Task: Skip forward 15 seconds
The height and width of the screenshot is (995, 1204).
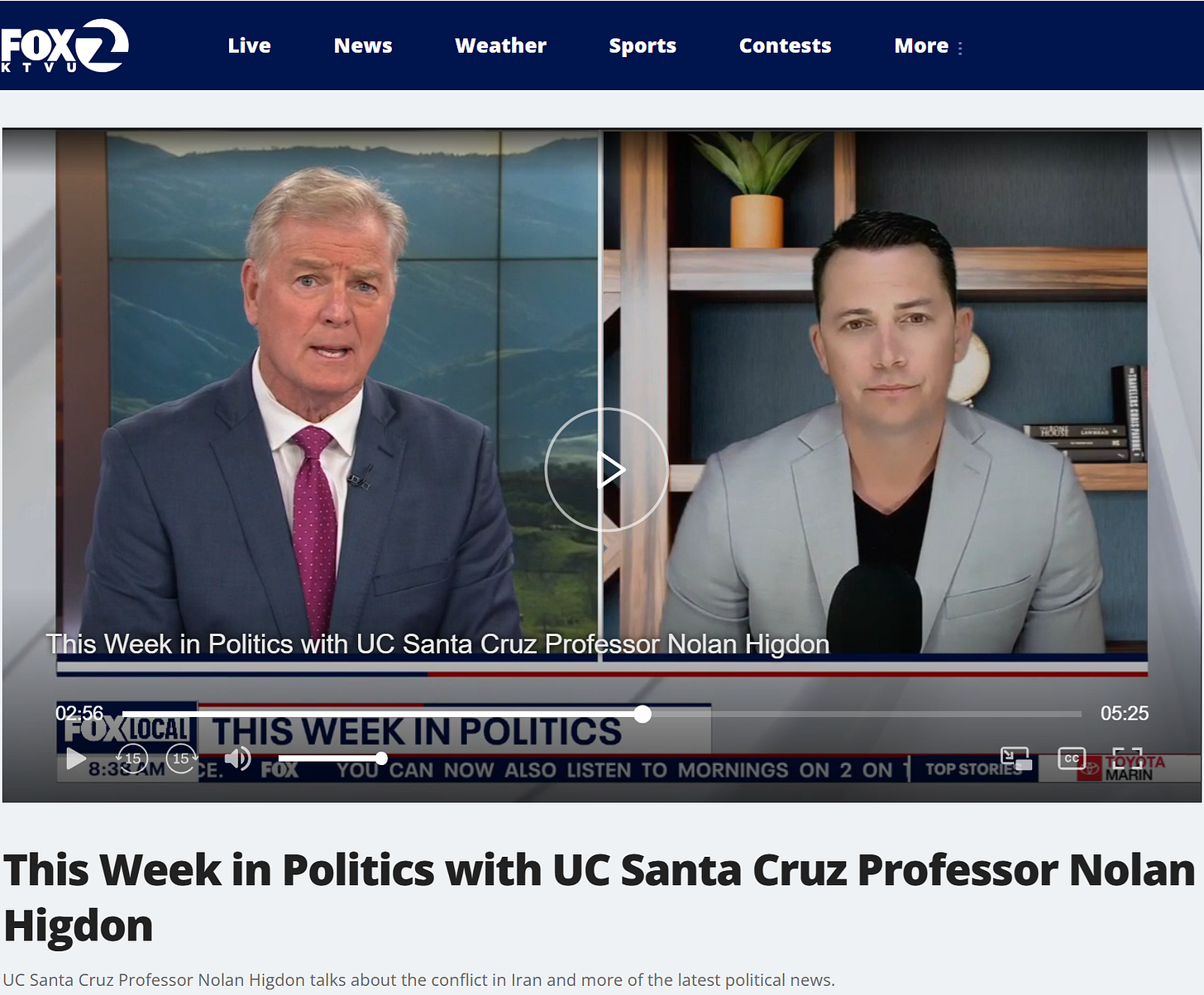Action: [182, 758]
